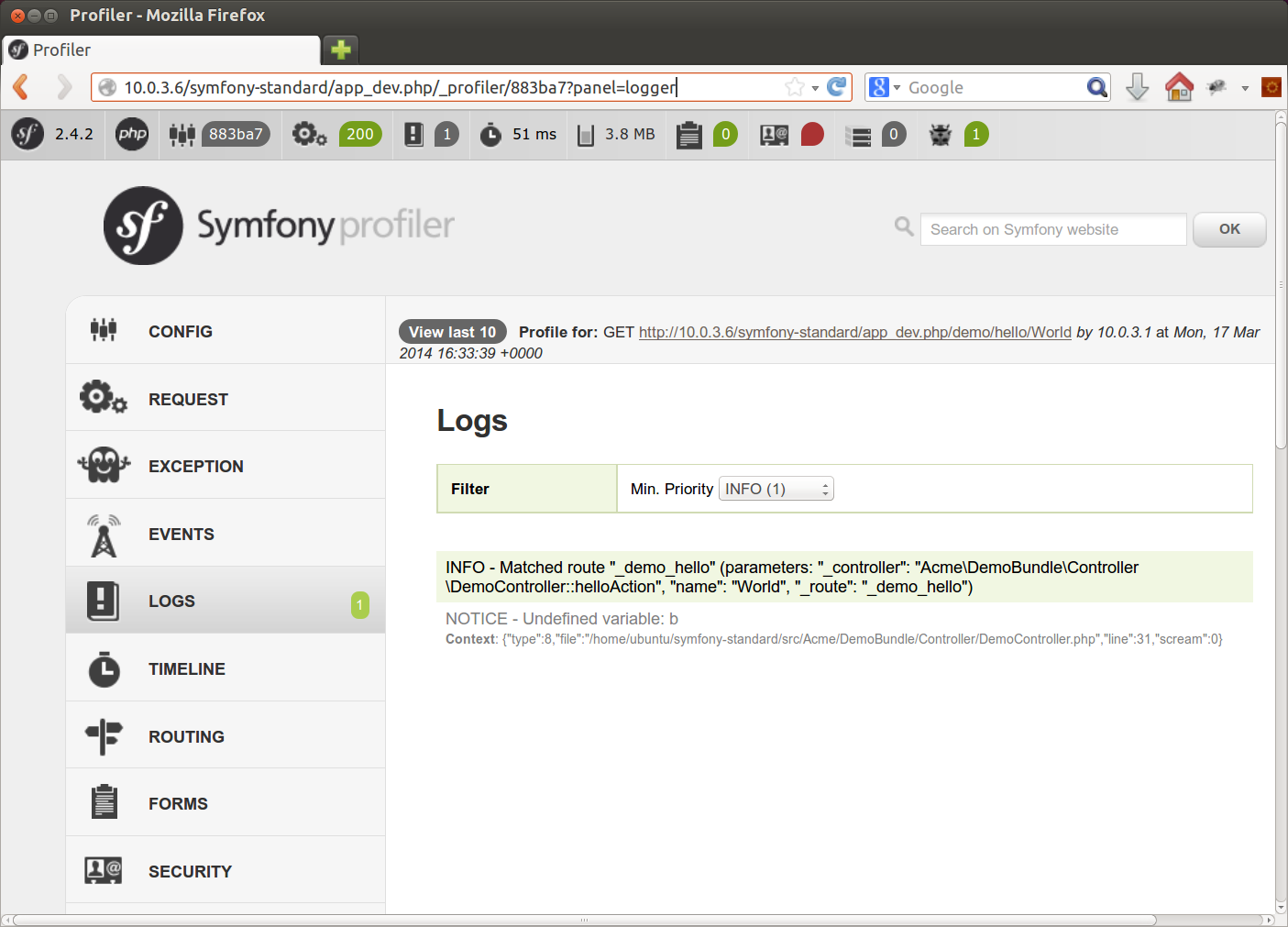Open the EVENTS panel
1288x927 pixels.
[226, 534]
